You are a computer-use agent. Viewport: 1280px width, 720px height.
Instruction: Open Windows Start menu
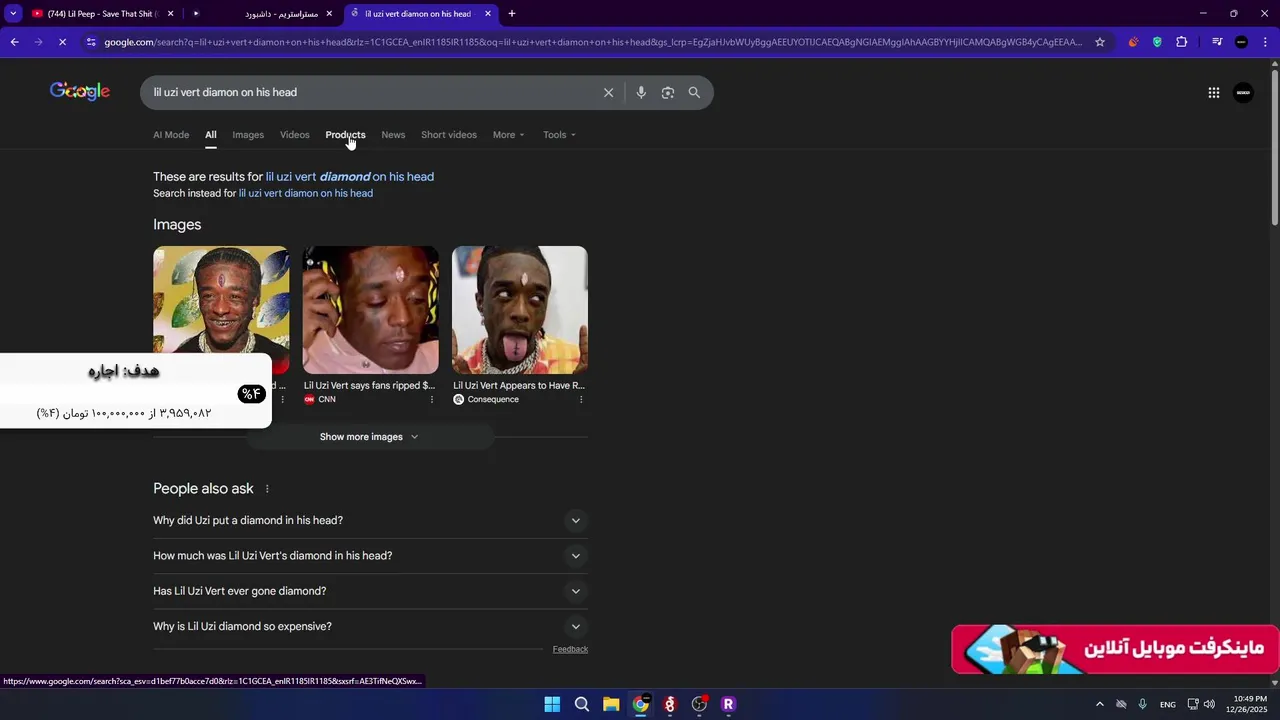pyautogui.click(x=552, y=704)
